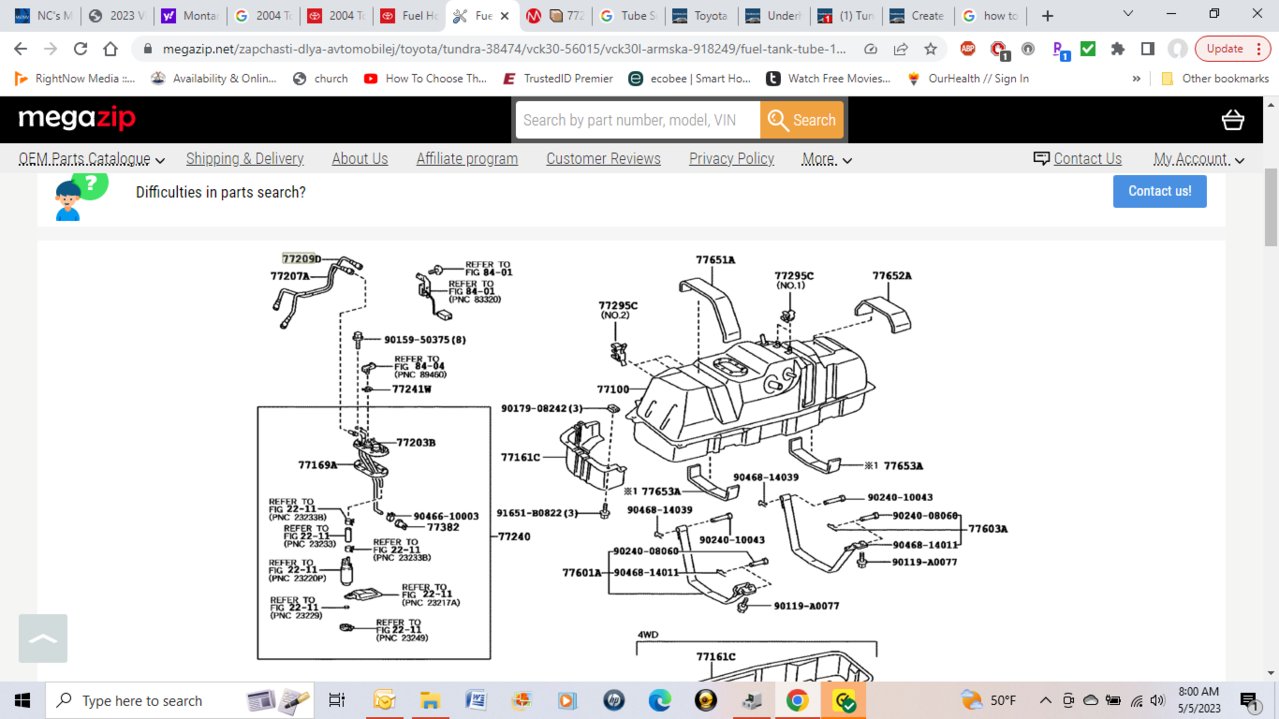This screenshot has height=719, width=1279.
Task: Switch to the NC's M tab
Action: (41, 16)
